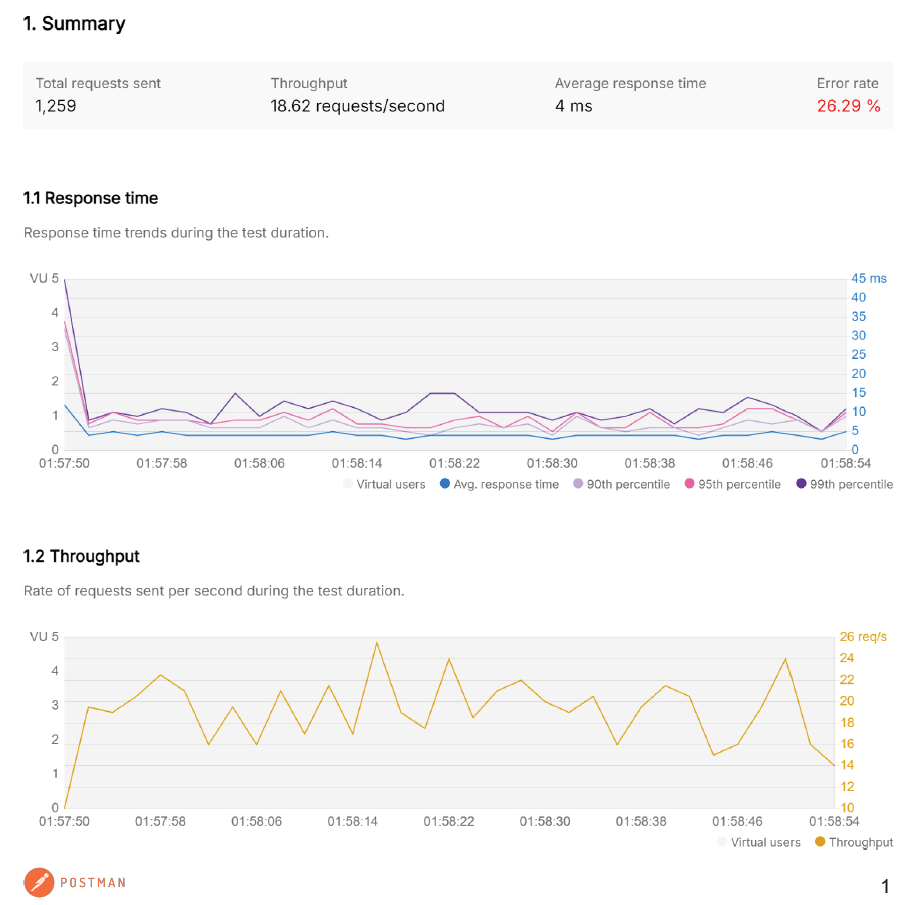
Task: Click the pink 95th percentile legend dot
Action: point(690,483)
